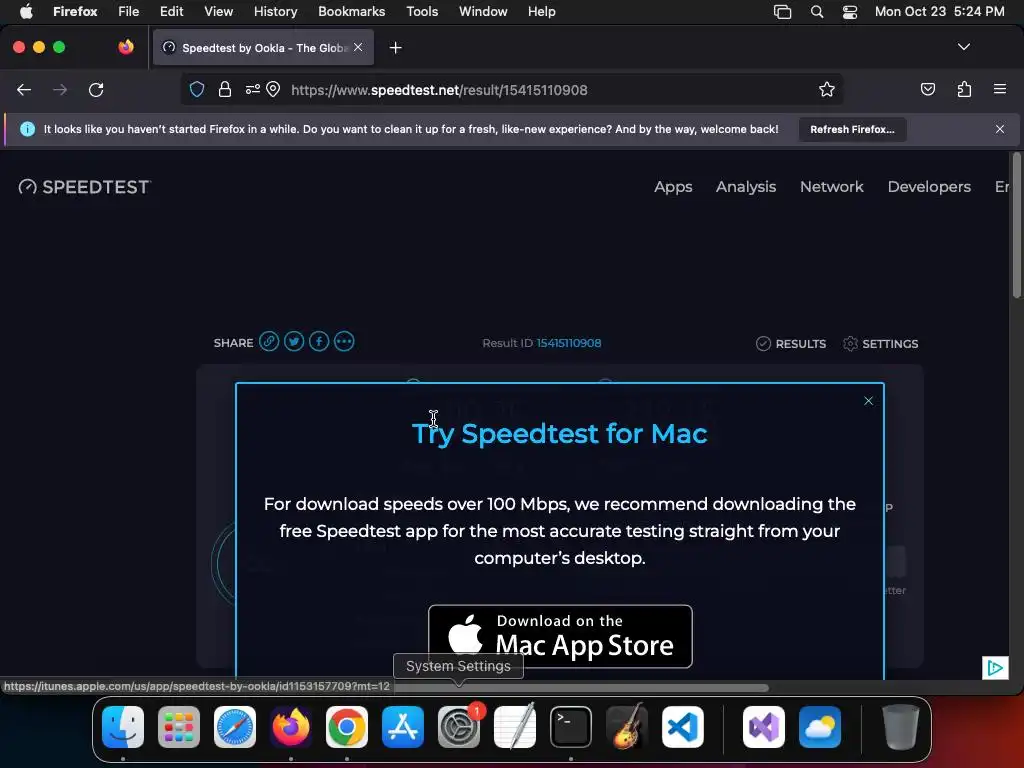Open the RESULTS history link
Viewport: 1024px width, 768px height.
pyautogui.click(x=791, y=344)
